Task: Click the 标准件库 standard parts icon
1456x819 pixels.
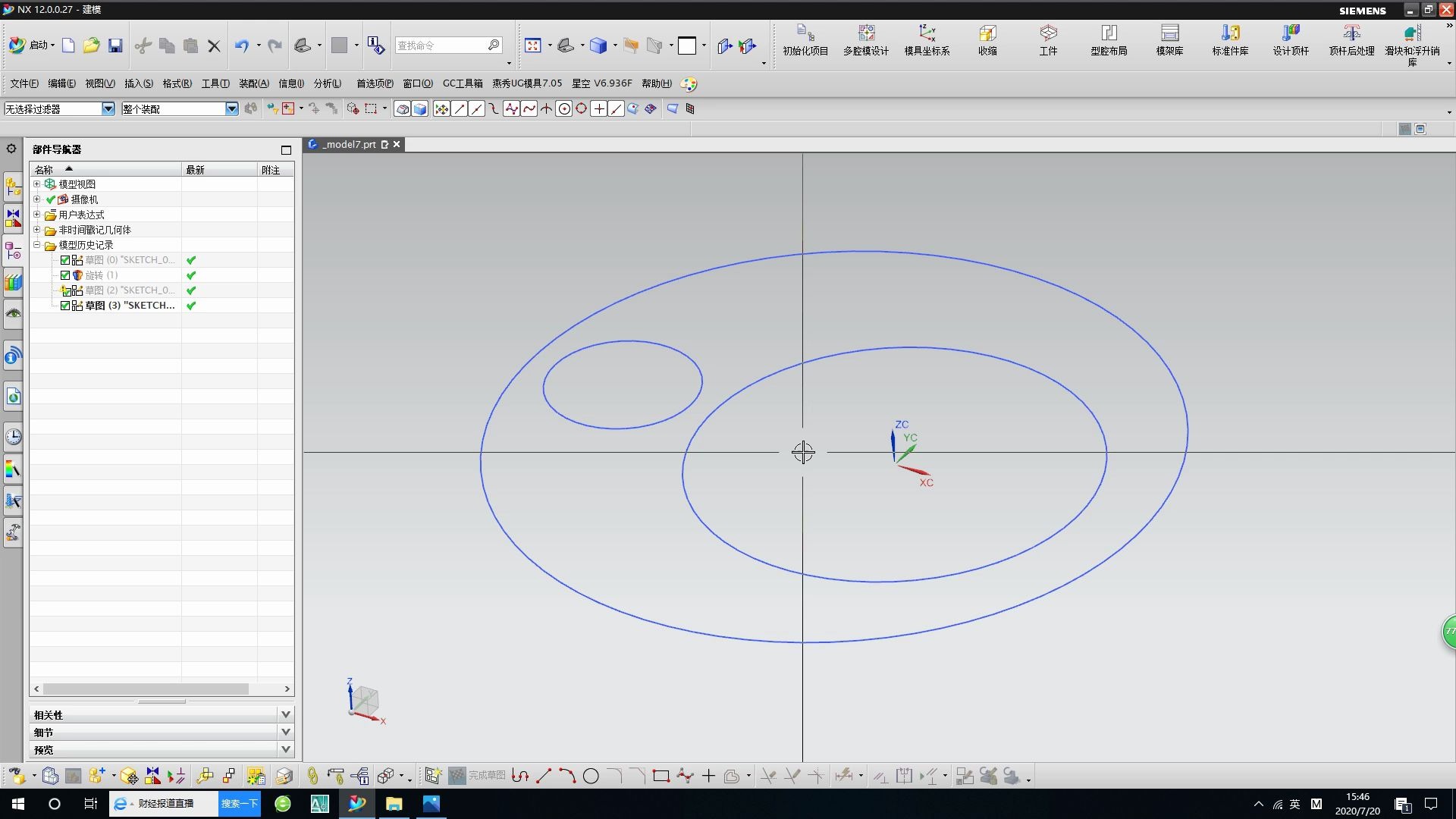Action: (1229, 39)
